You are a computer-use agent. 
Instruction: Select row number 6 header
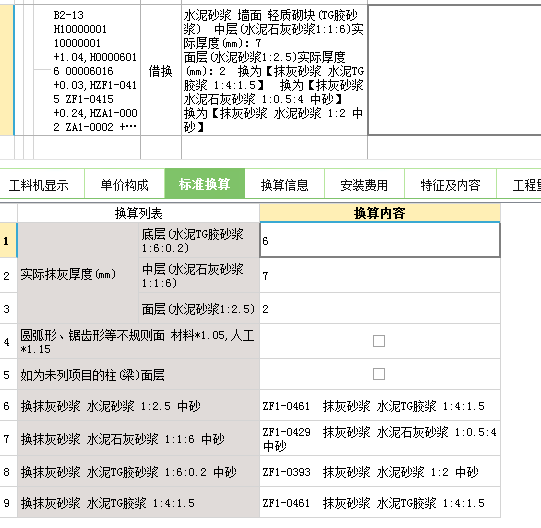point(7,405)
